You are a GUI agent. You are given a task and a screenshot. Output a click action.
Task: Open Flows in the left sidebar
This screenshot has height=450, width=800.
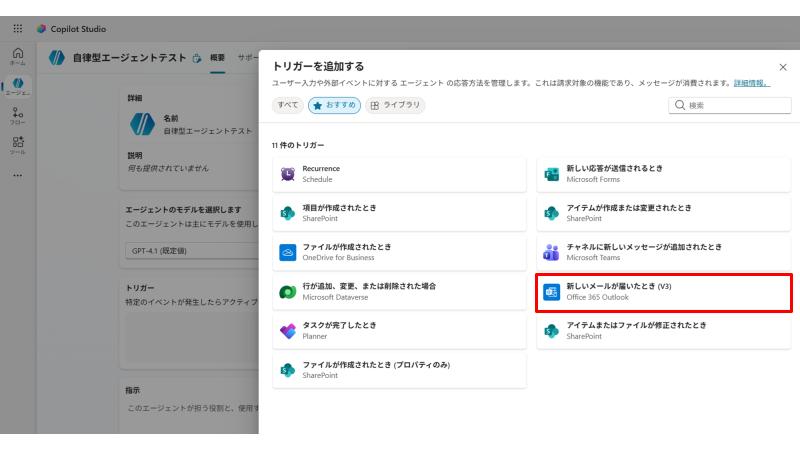click(x=17, y=116)
